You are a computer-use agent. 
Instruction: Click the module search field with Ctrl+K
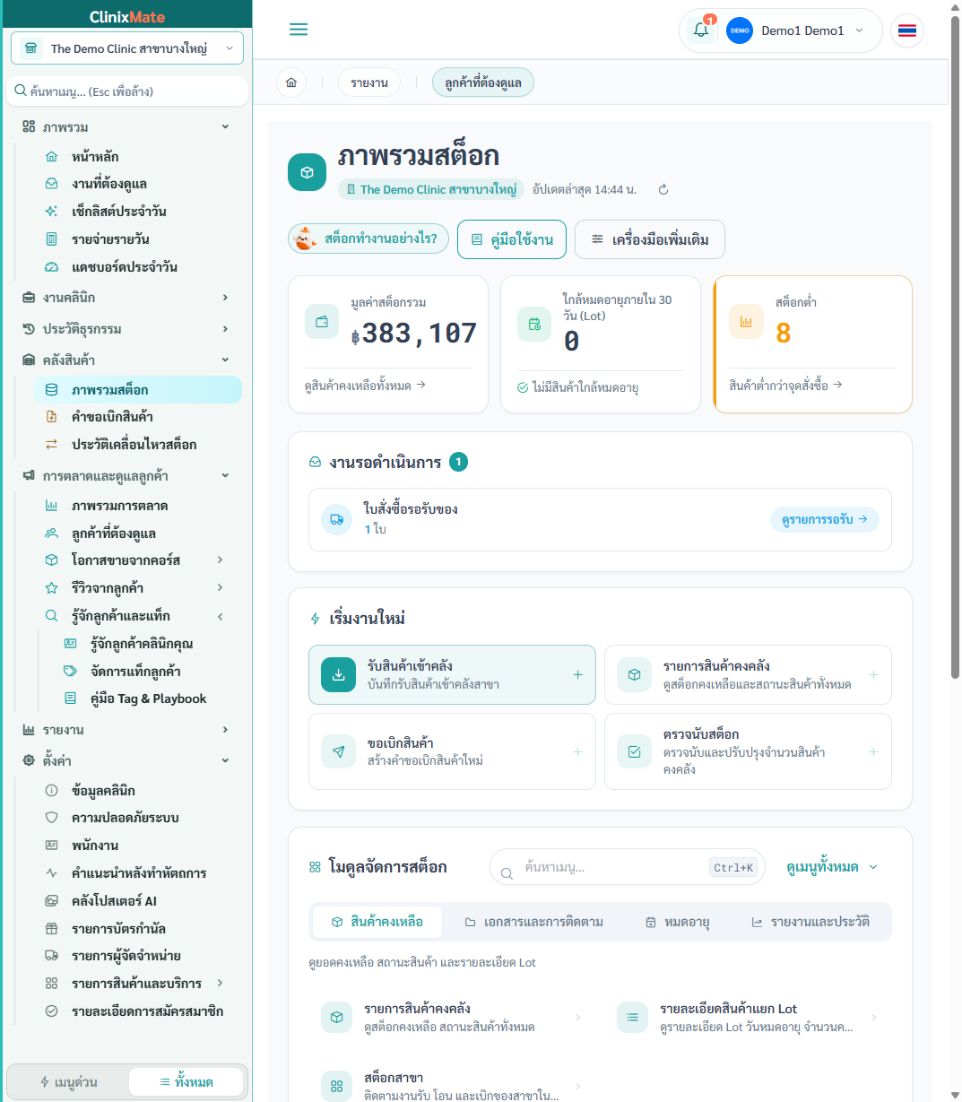pos(627,867)
